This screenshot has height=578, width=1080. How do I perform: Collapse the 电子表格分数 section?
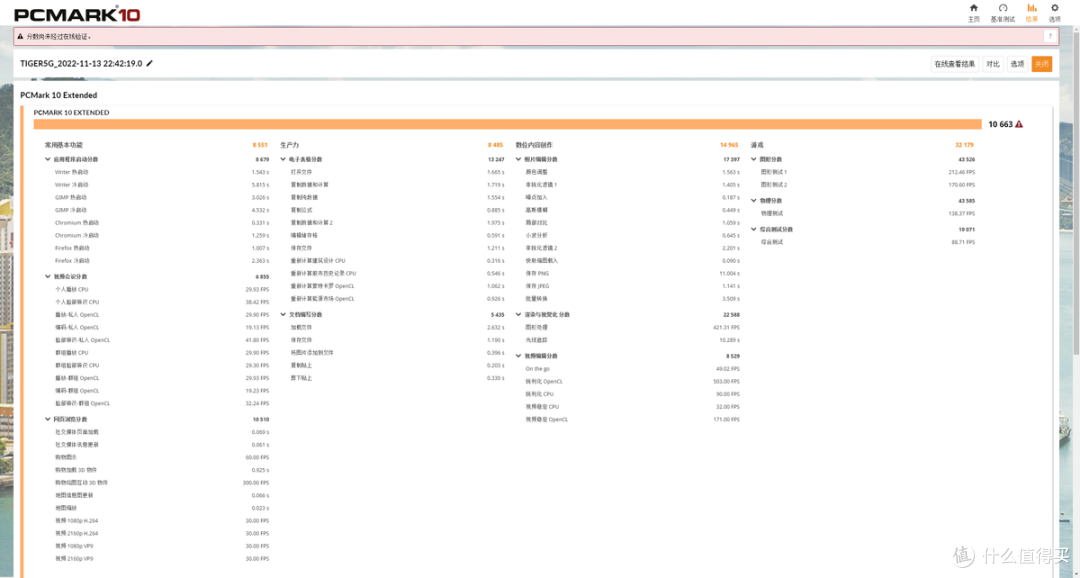[283, 159]
